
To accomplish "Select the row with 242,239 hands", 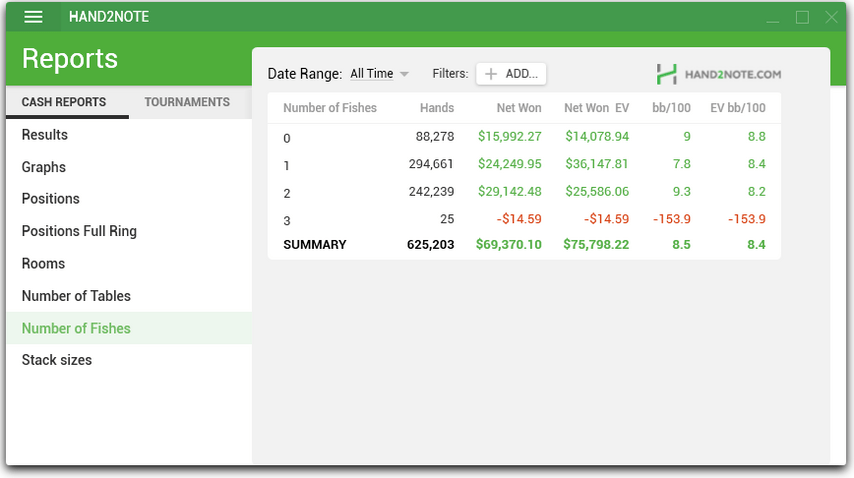I will 524,192.
